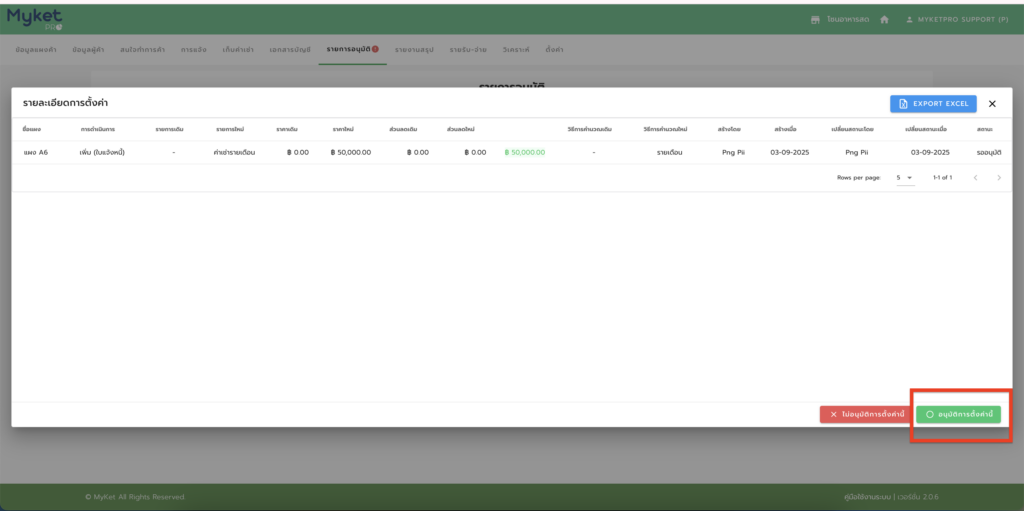Click the การดำเนินการ column header
The height and width of the screenshot is (511, 1024).
(x=98, y=129)
